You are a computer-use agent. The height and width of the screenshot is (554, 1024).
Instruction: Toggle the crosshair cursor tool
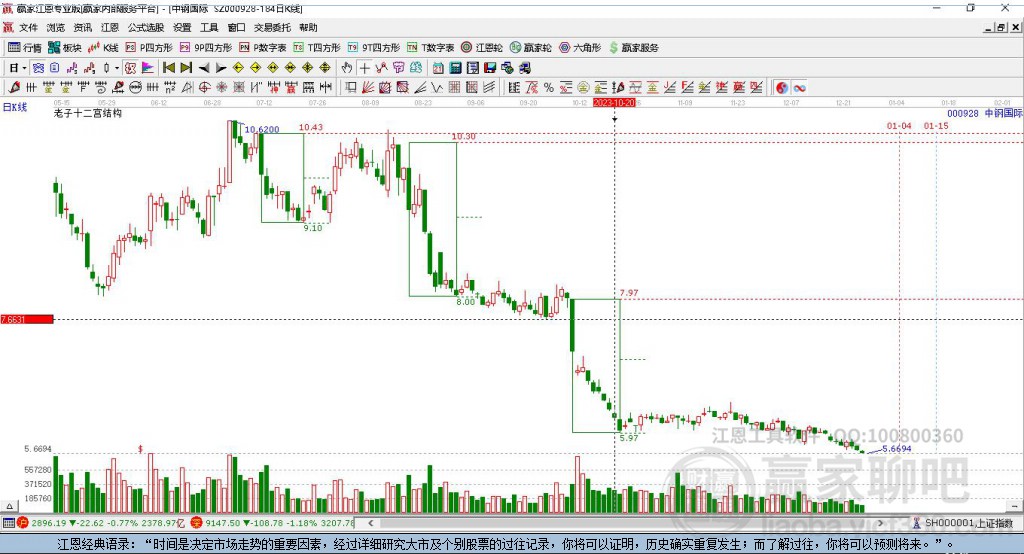(364, 68)
